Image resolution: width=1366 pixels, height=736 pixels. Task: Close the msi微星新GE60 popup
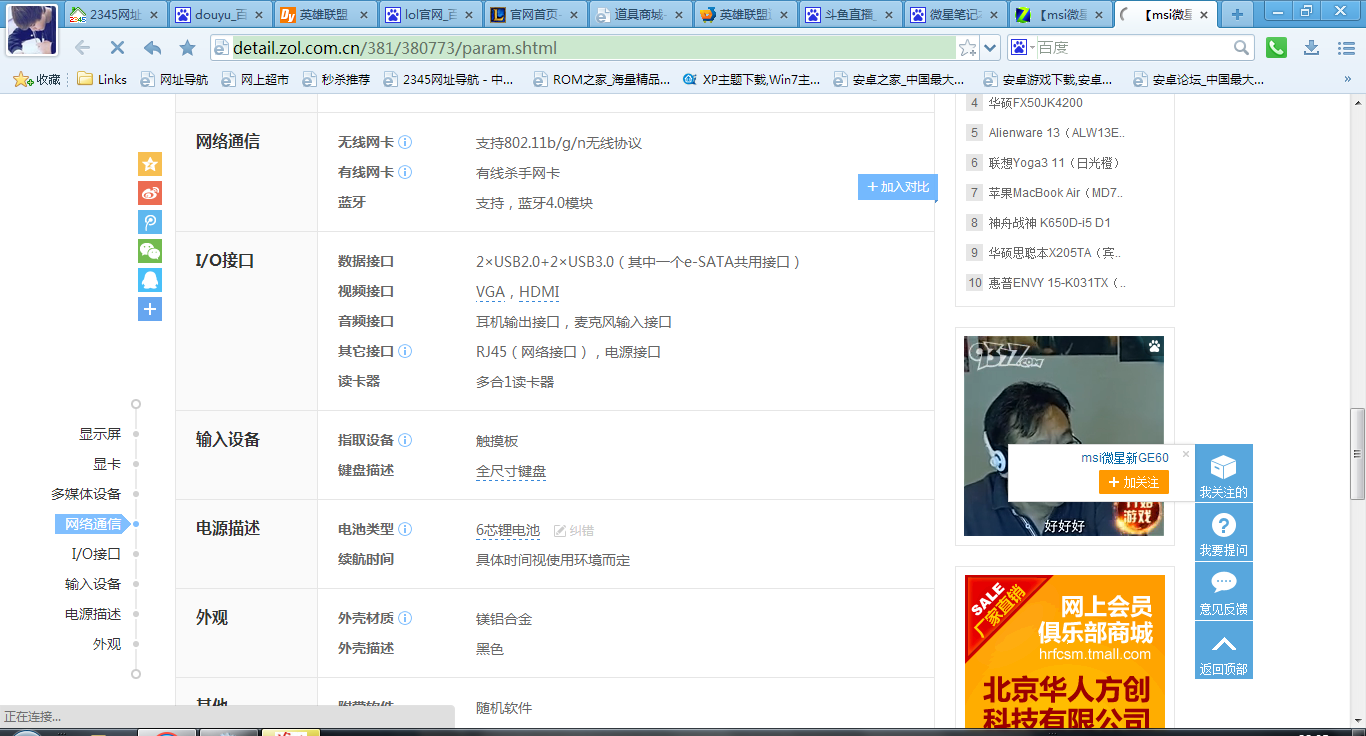[x=1186, y=454]
